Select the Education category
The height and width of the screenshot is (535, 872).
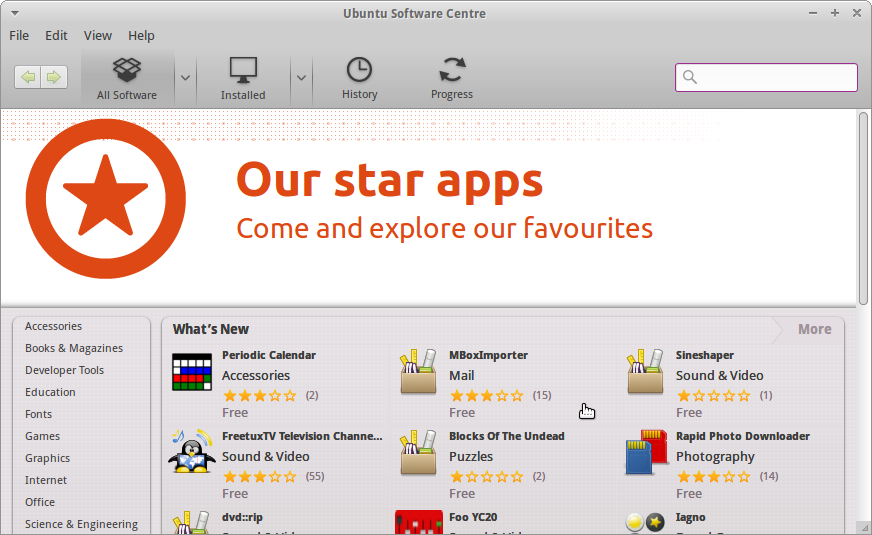(x=50, y=392)
